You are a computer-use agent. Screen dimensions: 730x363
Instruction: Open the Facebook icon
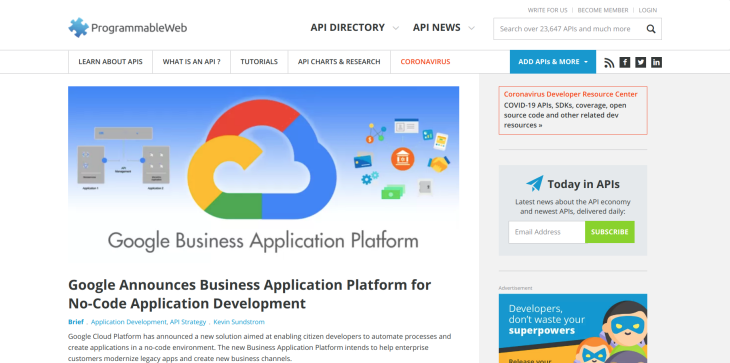625,62
